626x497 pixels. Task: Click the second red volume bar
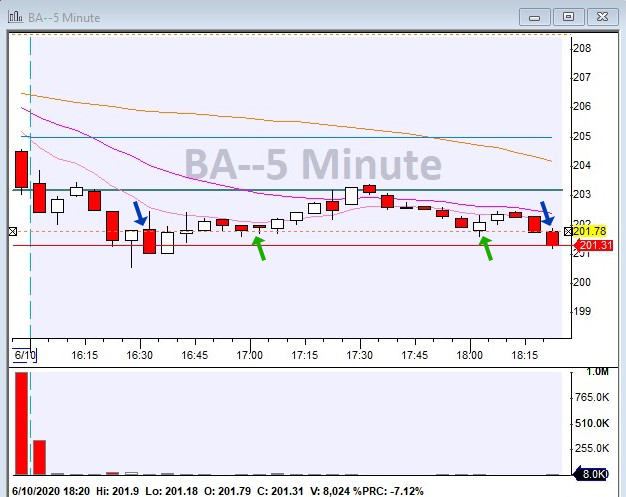pos(40,457)
